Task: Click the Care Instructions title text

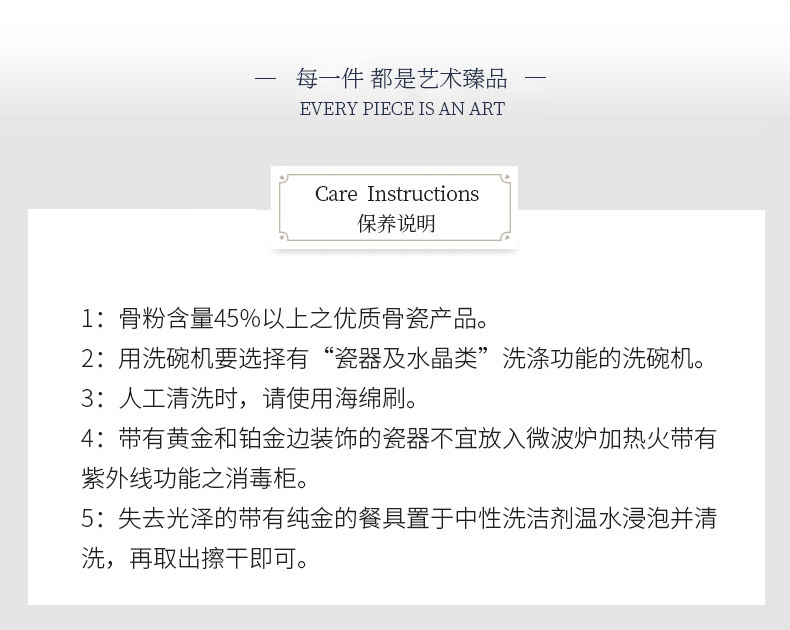Action: point(397,194)
